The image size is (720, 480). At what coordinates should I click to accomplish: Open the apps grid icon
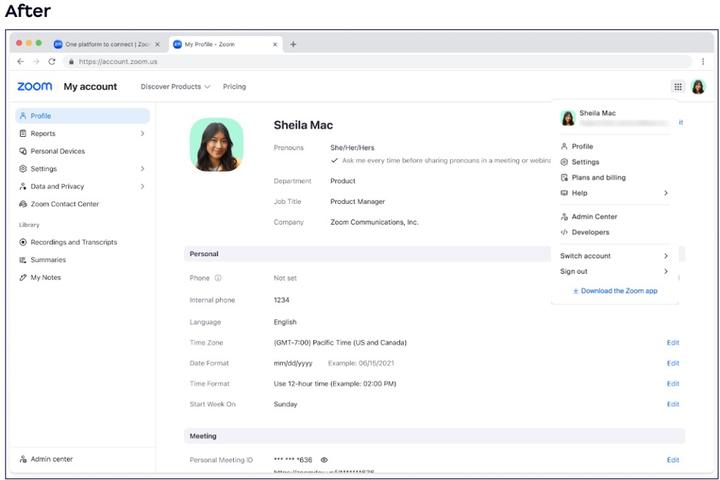678,86
